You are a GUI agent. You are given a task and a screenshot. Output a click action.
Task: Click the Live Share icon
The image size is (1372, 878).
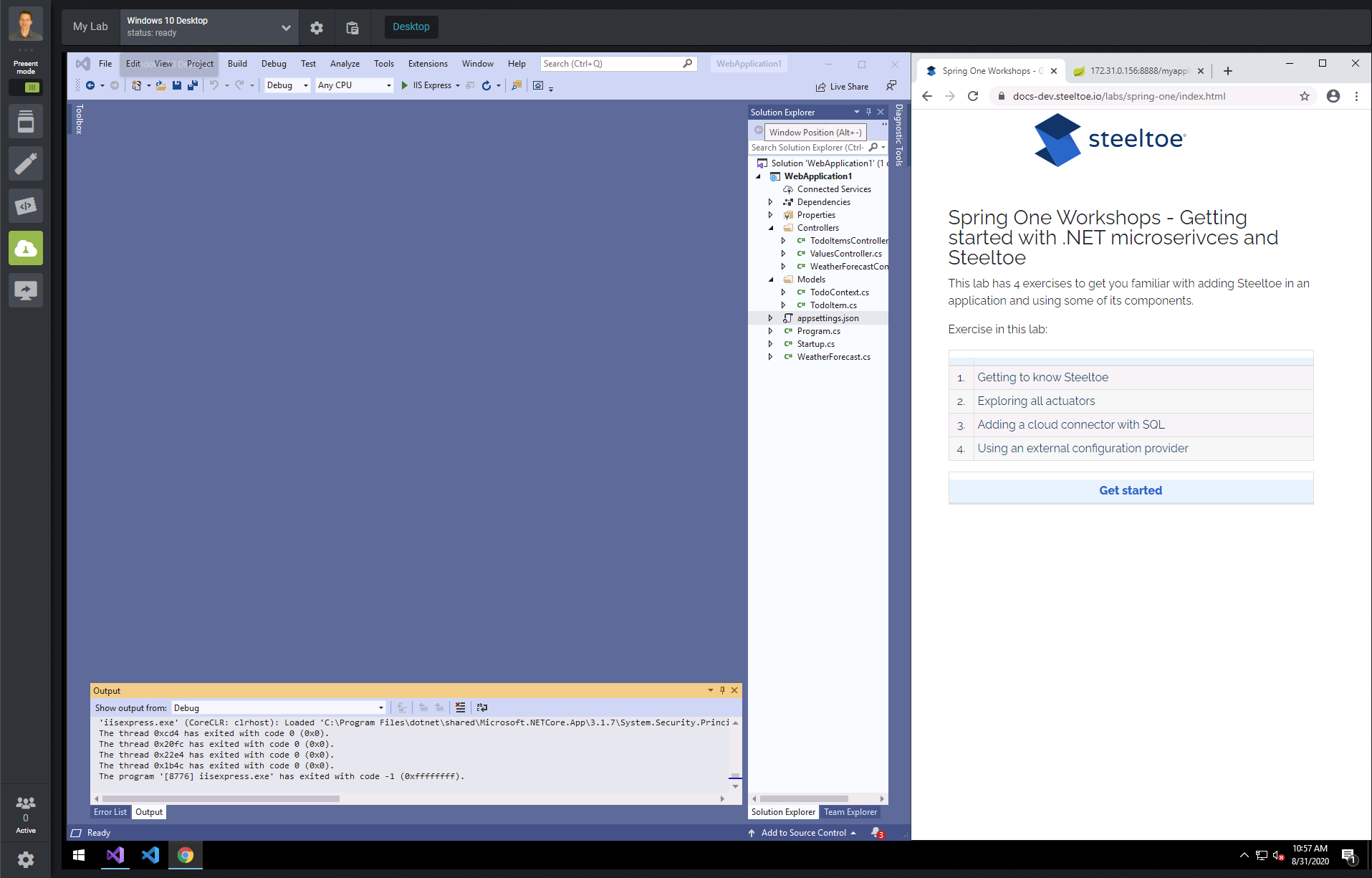(821, 86)
